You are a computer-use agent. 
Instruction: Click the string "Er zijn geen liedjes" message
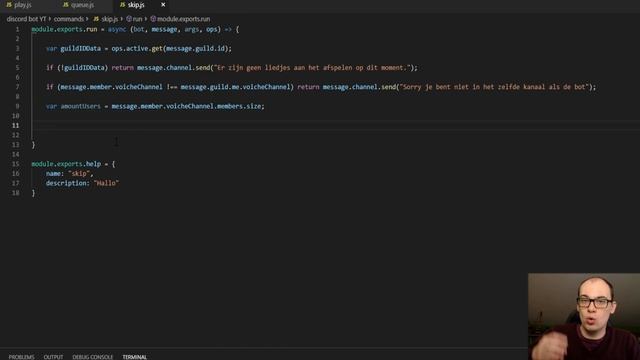(312, 68)
